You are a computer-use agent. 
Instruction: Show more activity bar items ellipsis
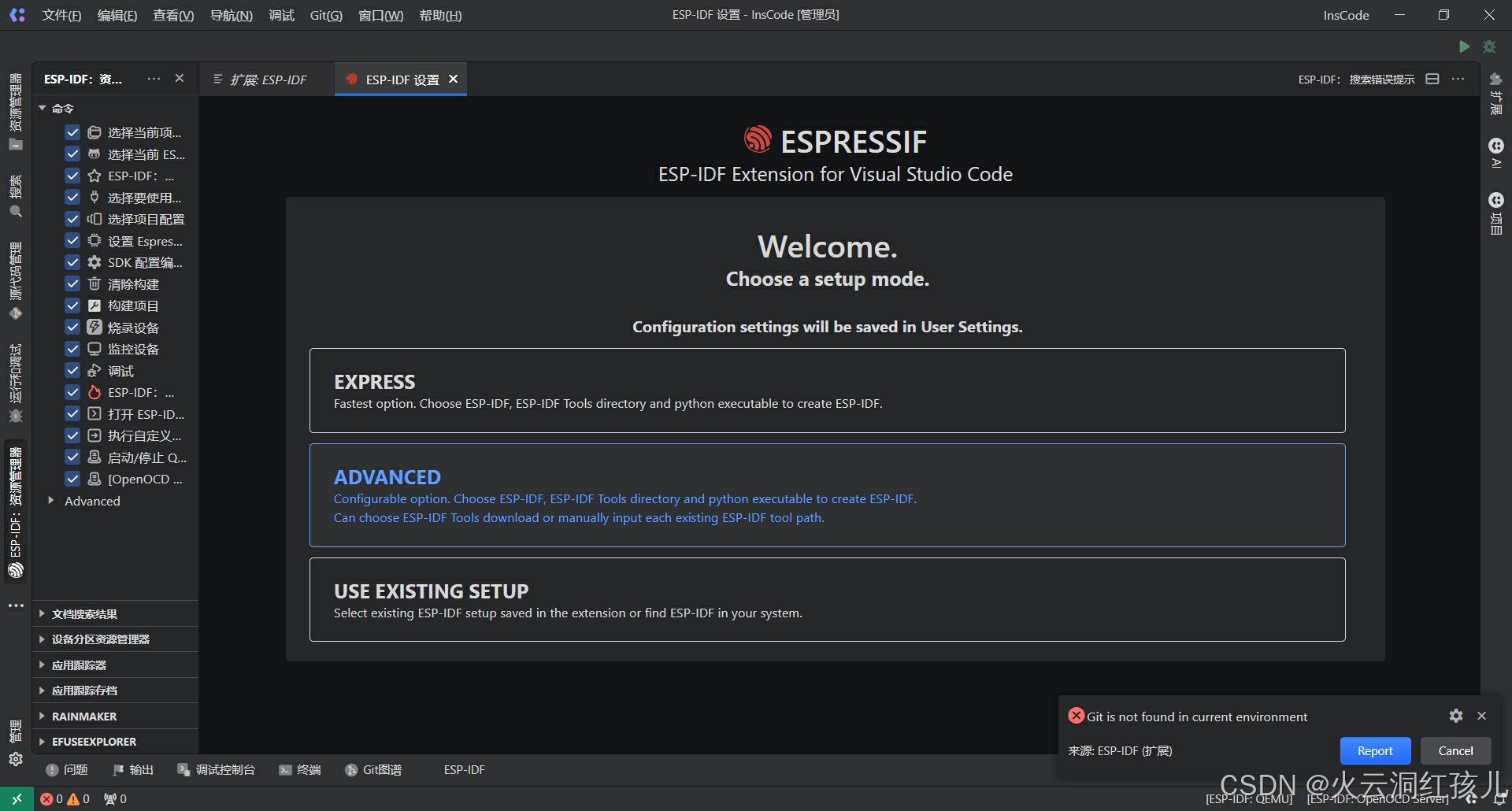[16, 605]
